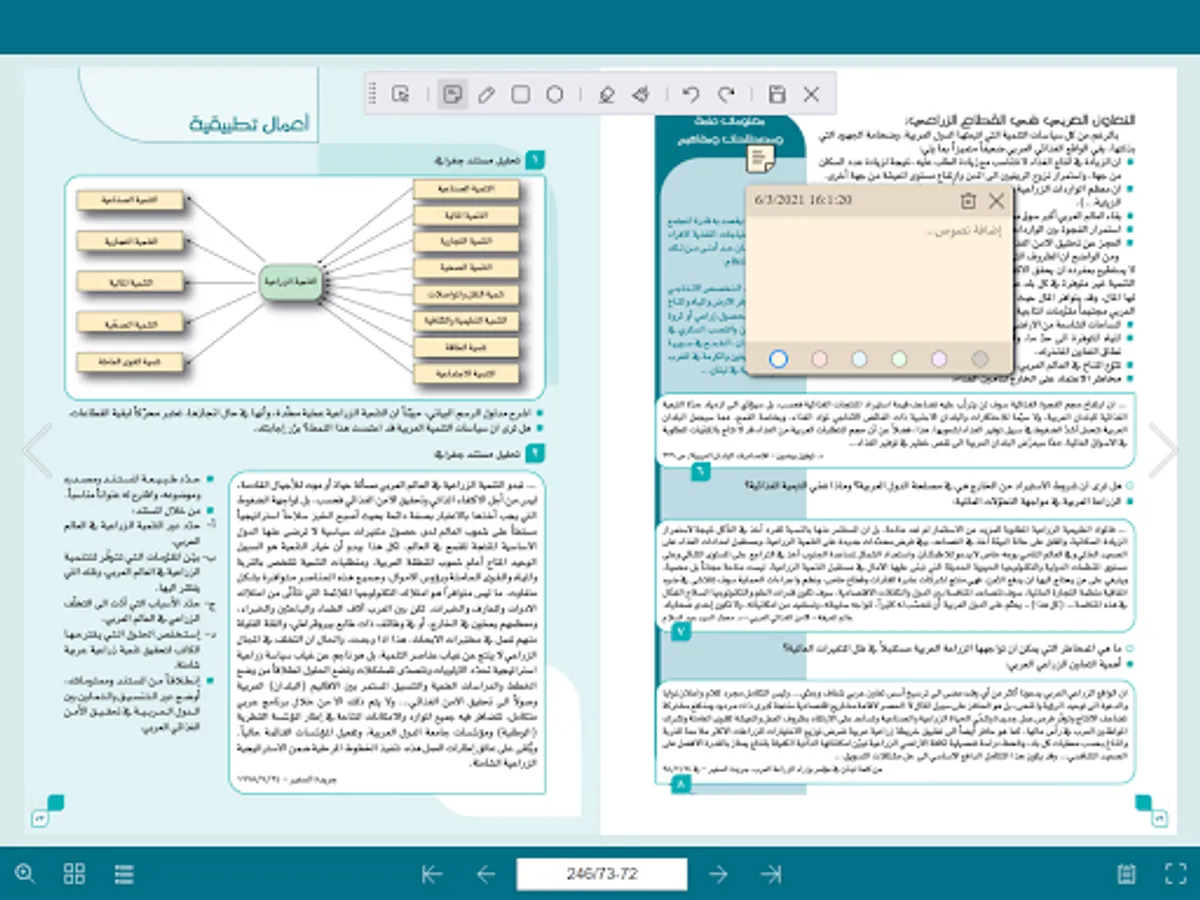This screenshot has height=900, width=1200.
Task: Open the notes list icon
Action: tap(1126, 873)
